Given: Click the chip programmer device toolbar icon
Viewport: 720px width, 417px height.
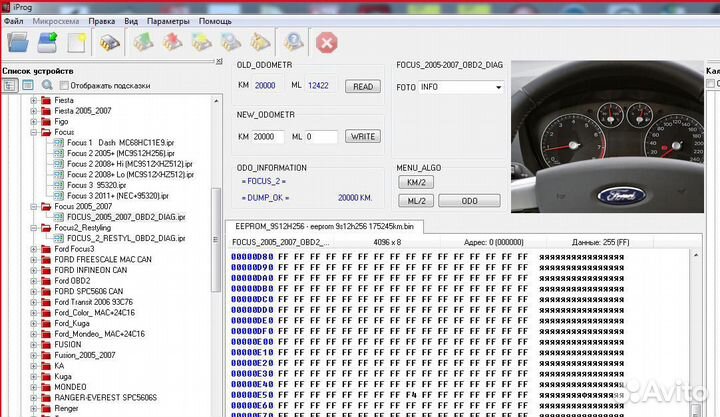Looking at the screenshot, I should click(x=109, y=42).
